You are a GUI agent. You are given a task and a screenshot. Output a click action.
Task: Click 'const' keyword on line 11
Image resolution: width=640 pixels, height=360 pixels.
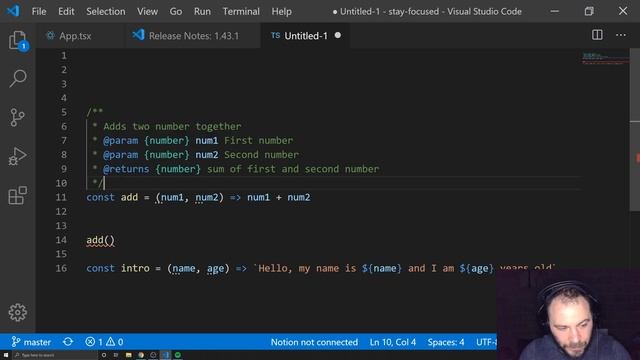100,198
